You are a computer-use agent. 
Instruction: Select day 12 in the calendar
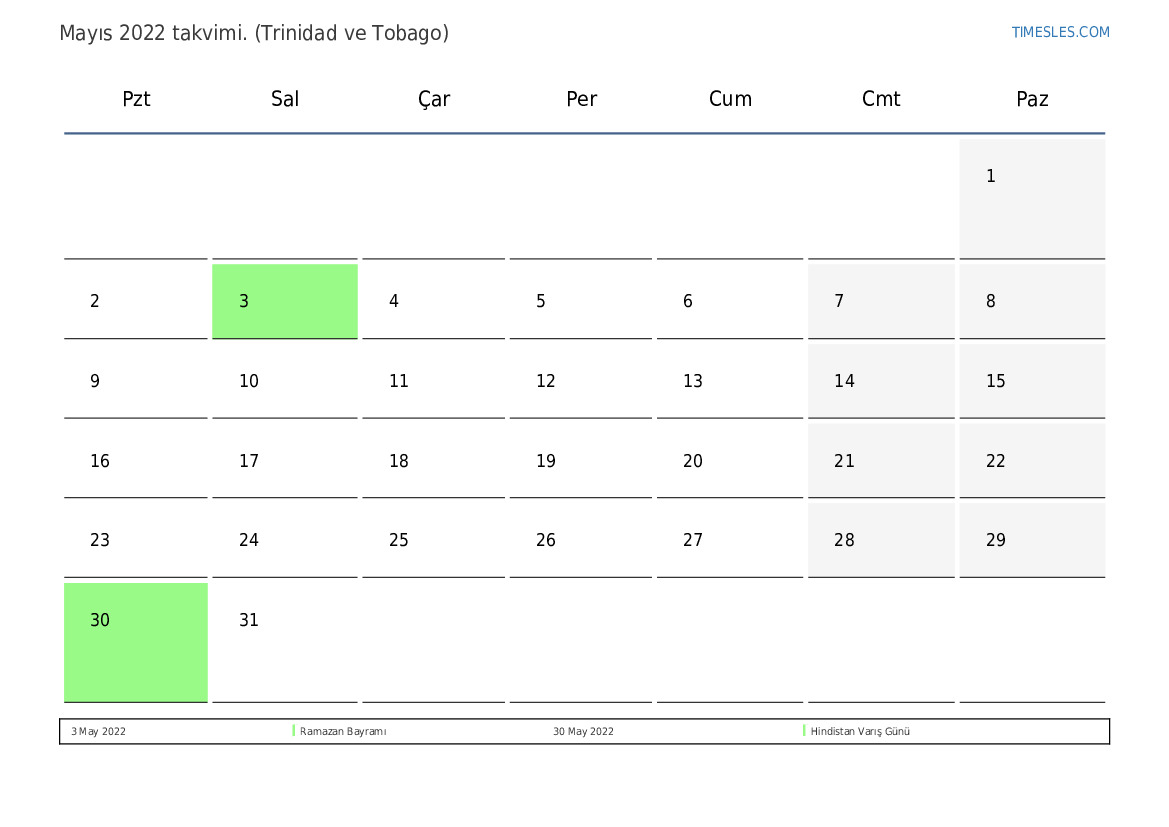pos(580,381)
